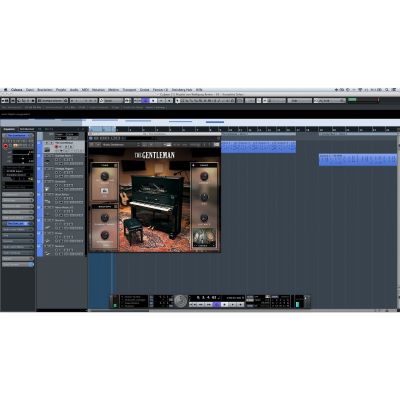
Task: Open the Takt grid type dropdown
Action: (299, 100)
